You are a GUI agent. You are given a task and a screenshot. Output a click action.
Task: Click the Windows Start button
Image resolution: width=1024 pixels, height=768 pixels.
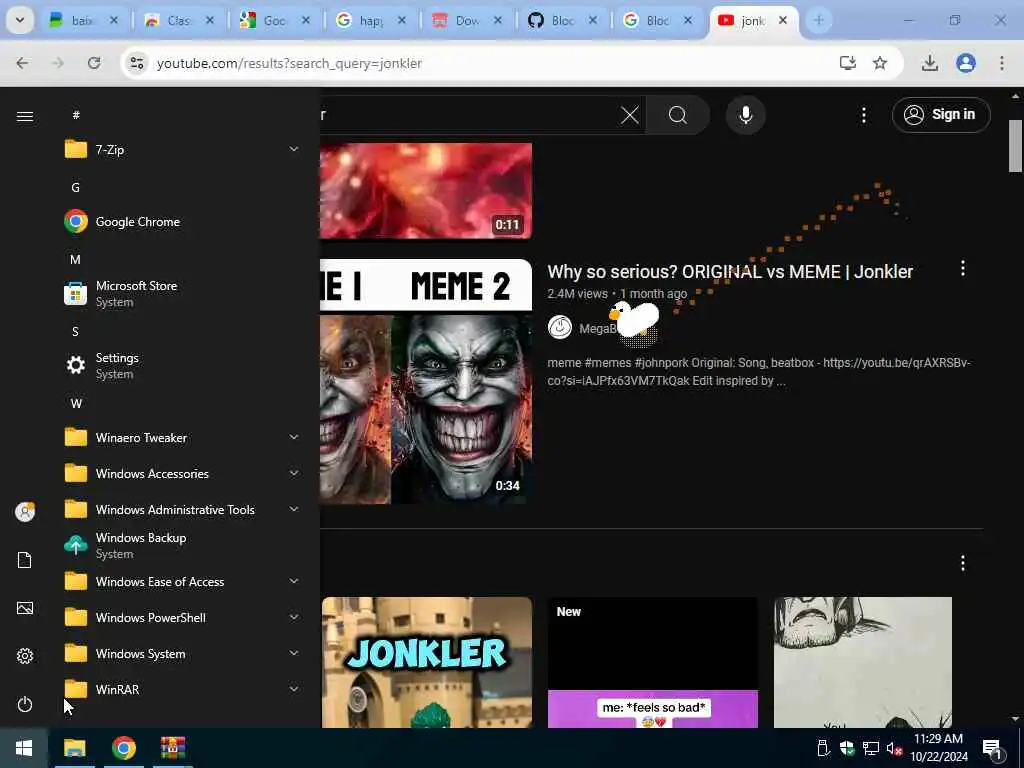click(x=24, y=748)
